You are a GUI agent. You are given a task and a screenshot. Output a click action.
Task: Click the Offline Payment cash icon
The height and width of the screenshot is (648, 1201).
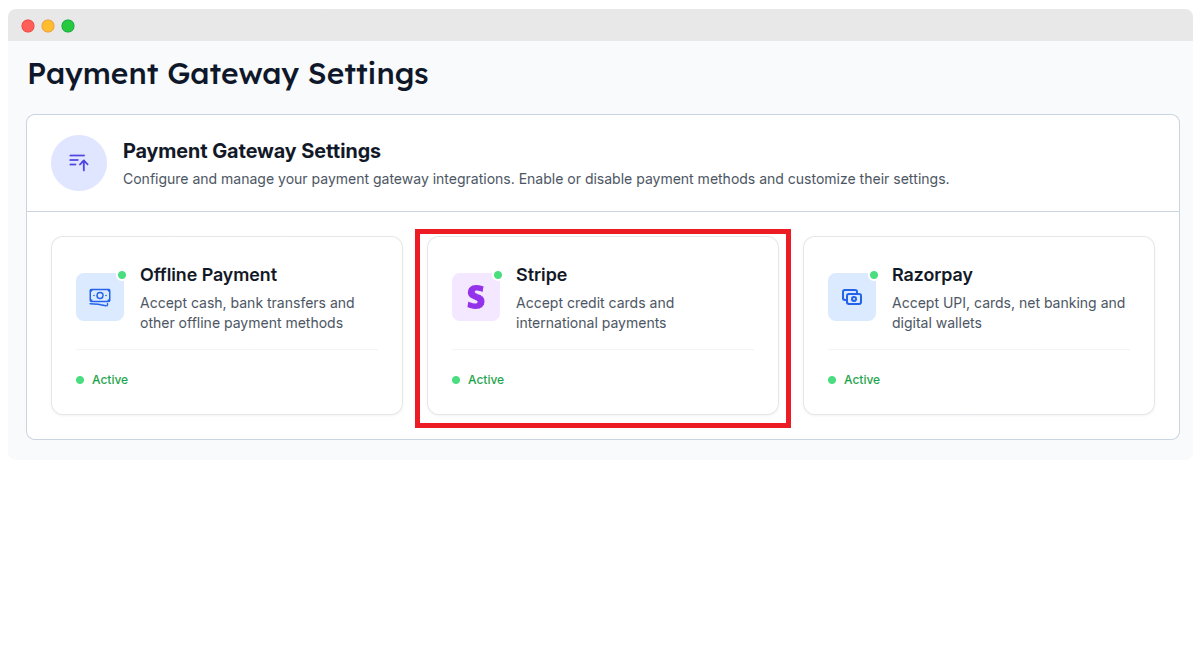point(100,297)
